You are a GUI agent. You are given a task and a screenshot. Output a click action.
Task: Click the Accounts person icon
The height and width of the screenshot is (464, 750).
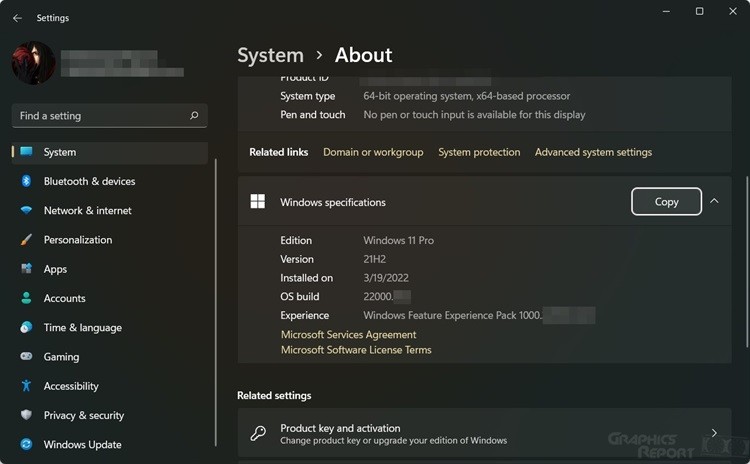tap(26, 298)
